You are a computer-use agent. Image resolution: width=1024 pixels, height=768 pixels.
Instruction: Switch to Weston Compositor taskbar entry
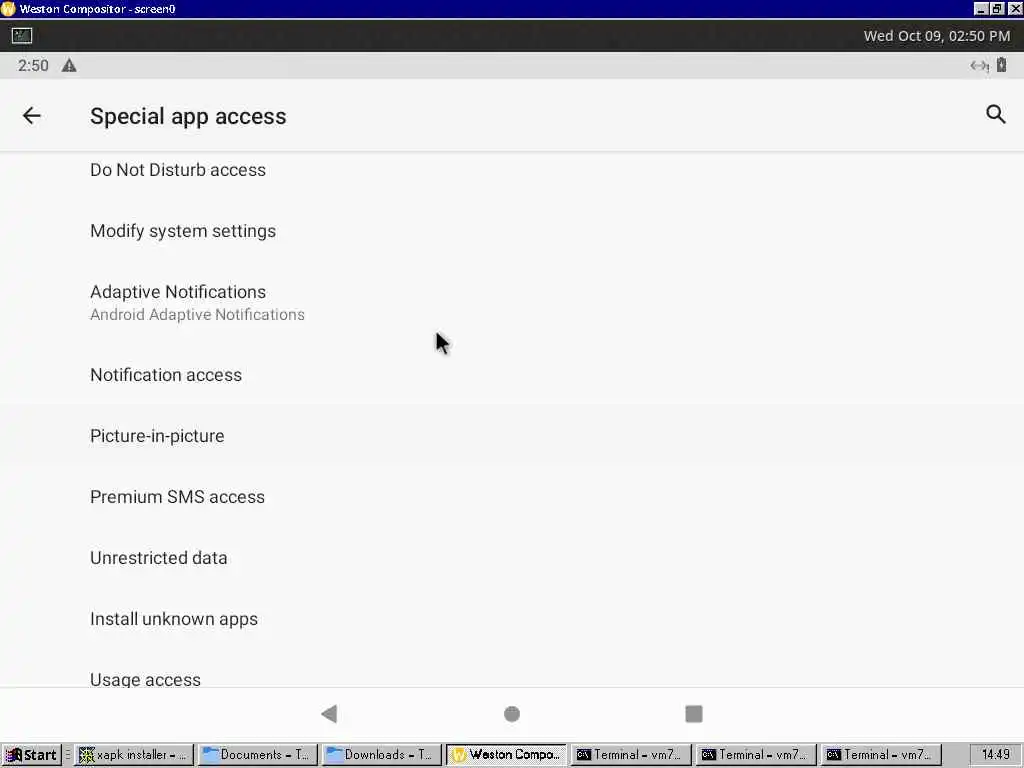pos(507,755)
